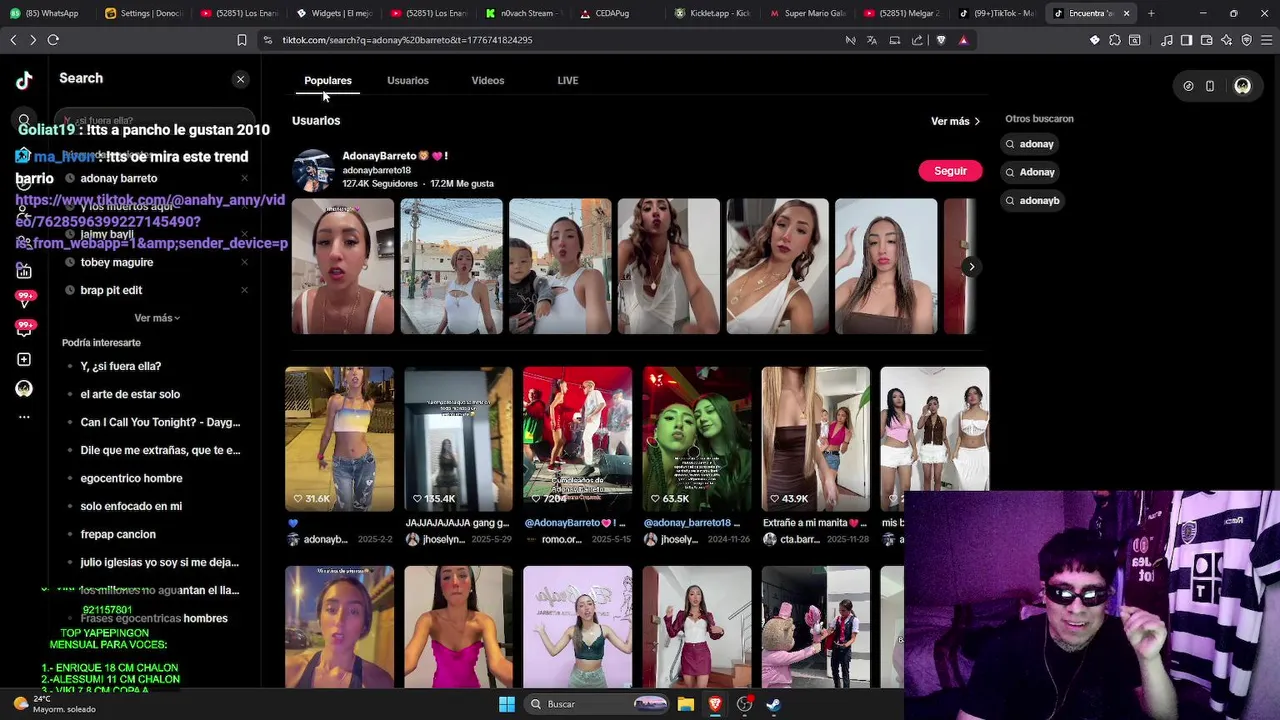Open the Brave Shields lion icon
1280x720 pixels.
coord(941,40)
